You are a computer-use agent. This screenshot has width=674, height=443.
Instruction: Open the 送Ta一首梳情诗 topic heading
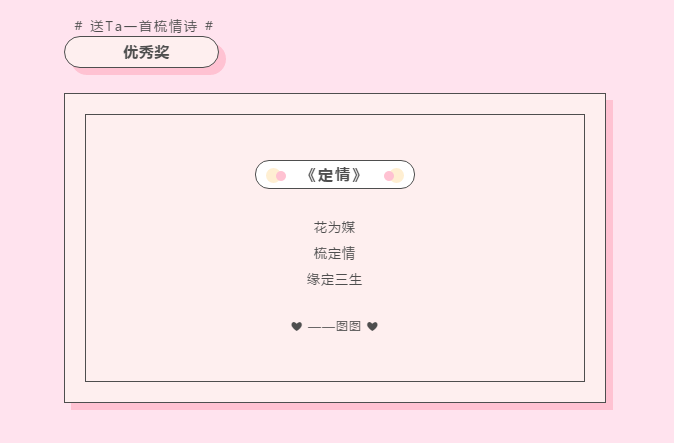(143, 26)
